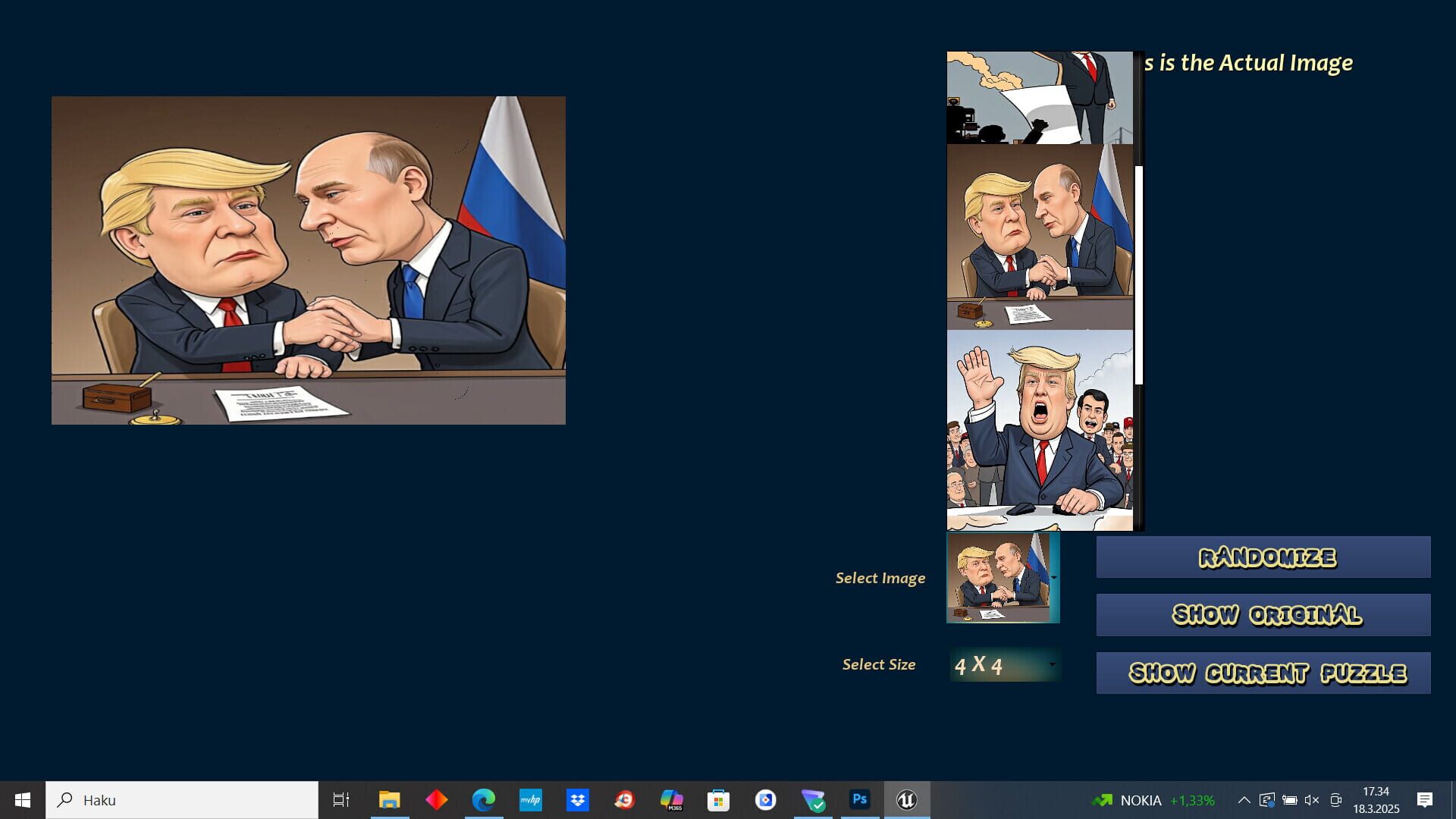Screen dimensions: 1456x819
Task: Unmute the speaker in the system tray
Action: click(x=1311, y=799)
